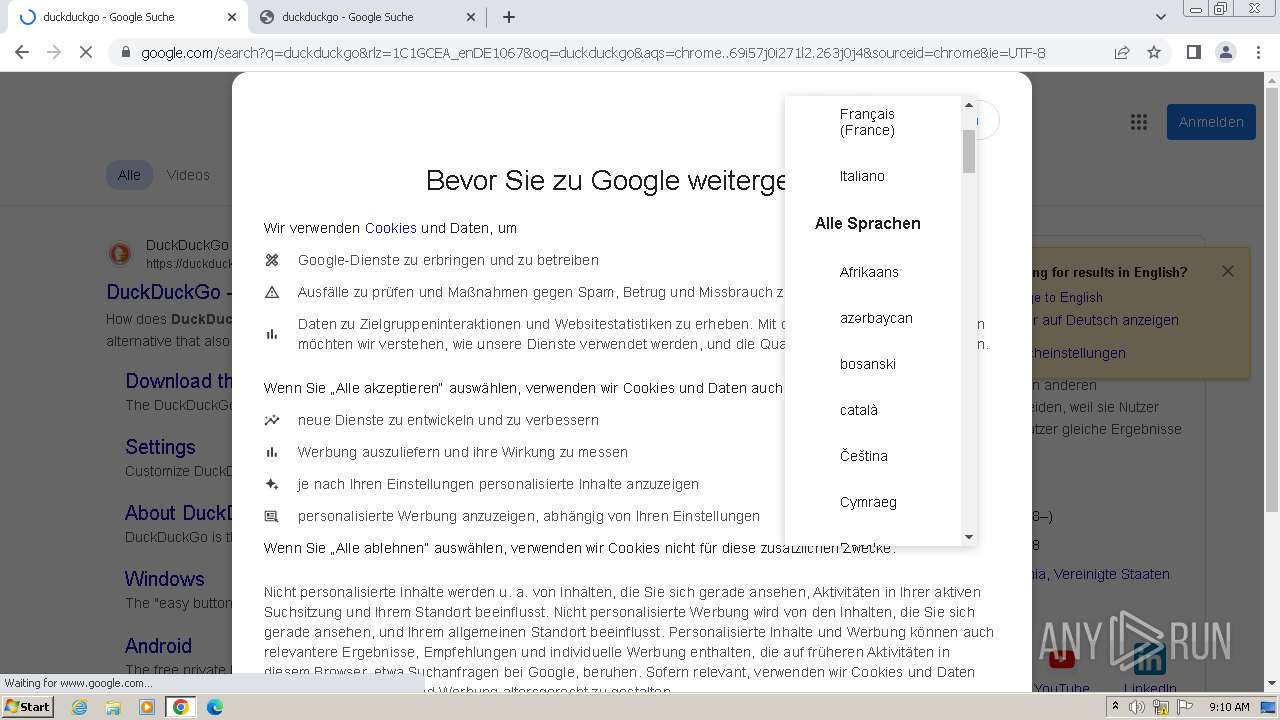Open the Android sitelink result
The width and height of the screenshot is (1280, 720).
tap(158, 646)
